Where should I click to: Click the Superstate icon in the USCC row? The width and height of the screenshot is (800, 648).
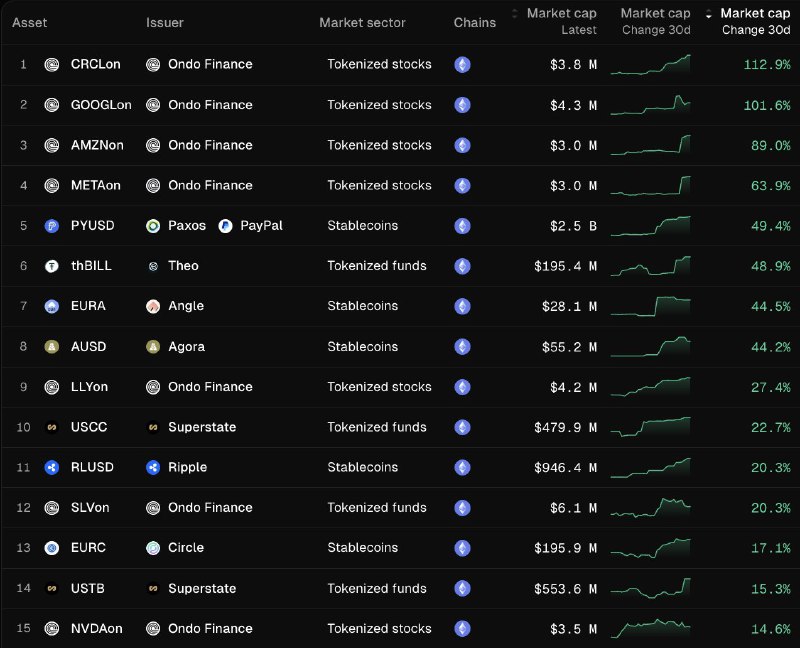[x=152, y=427]
